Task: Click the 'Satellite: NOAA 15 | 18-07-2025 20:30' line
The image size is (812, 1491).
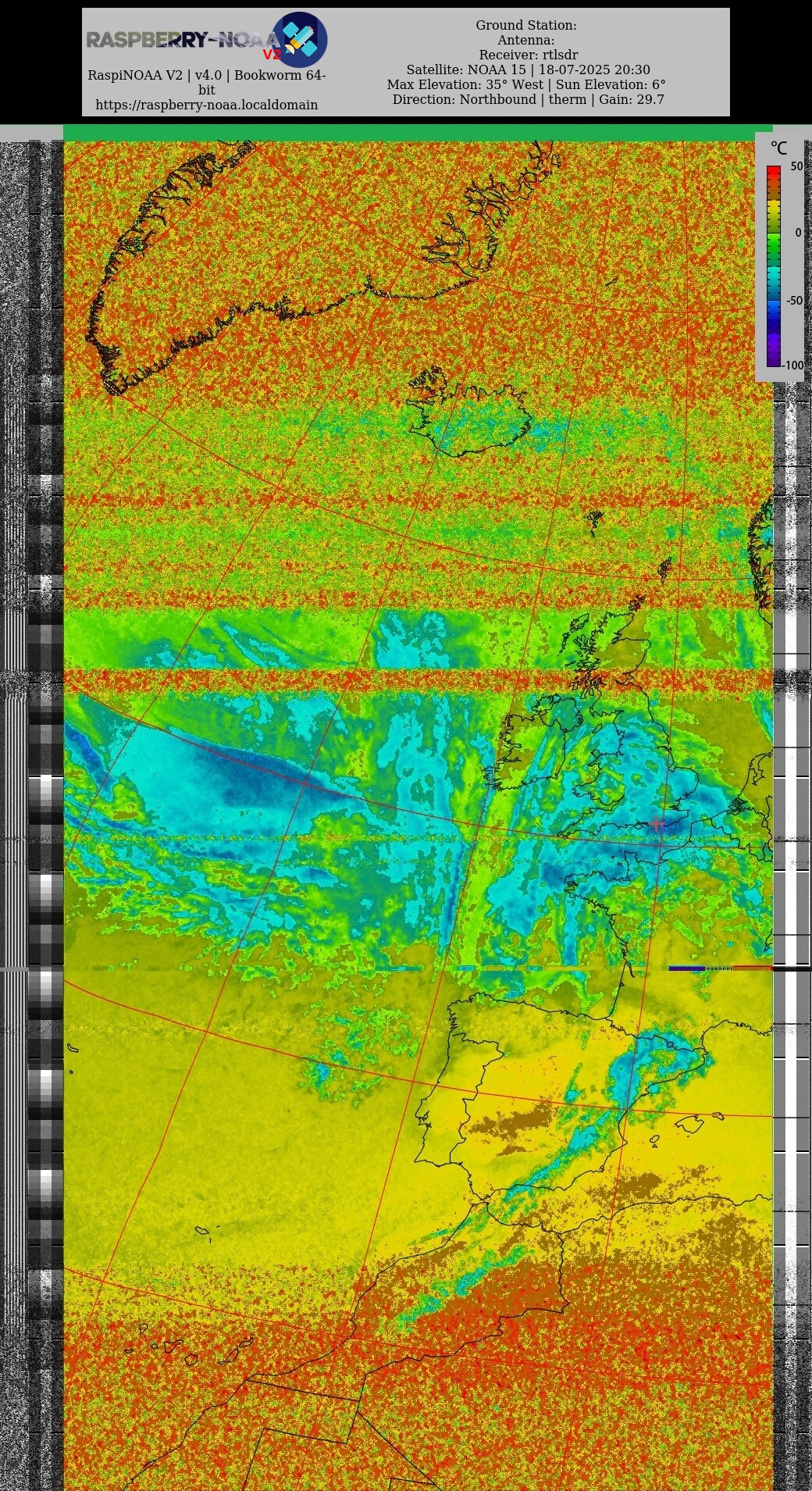Action: [528, 70]
